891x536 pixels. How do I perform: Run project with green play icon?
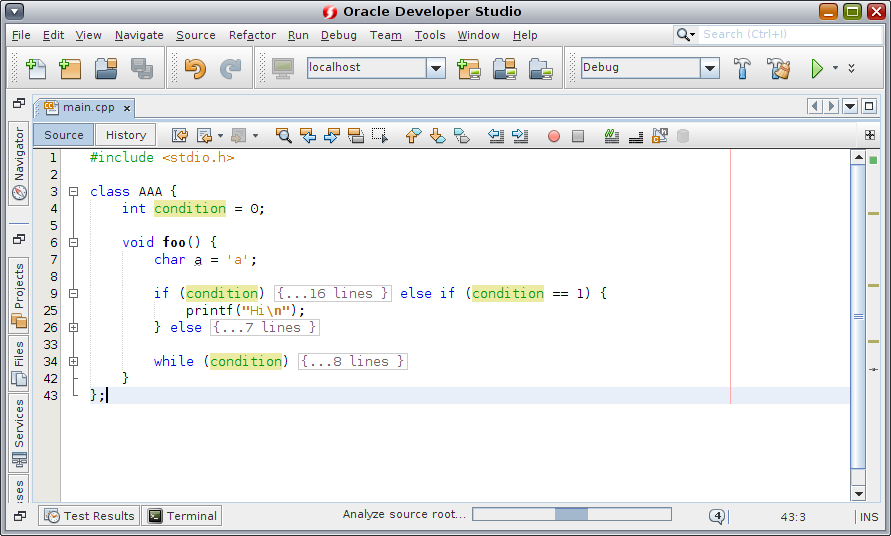(x=817, y=68)
